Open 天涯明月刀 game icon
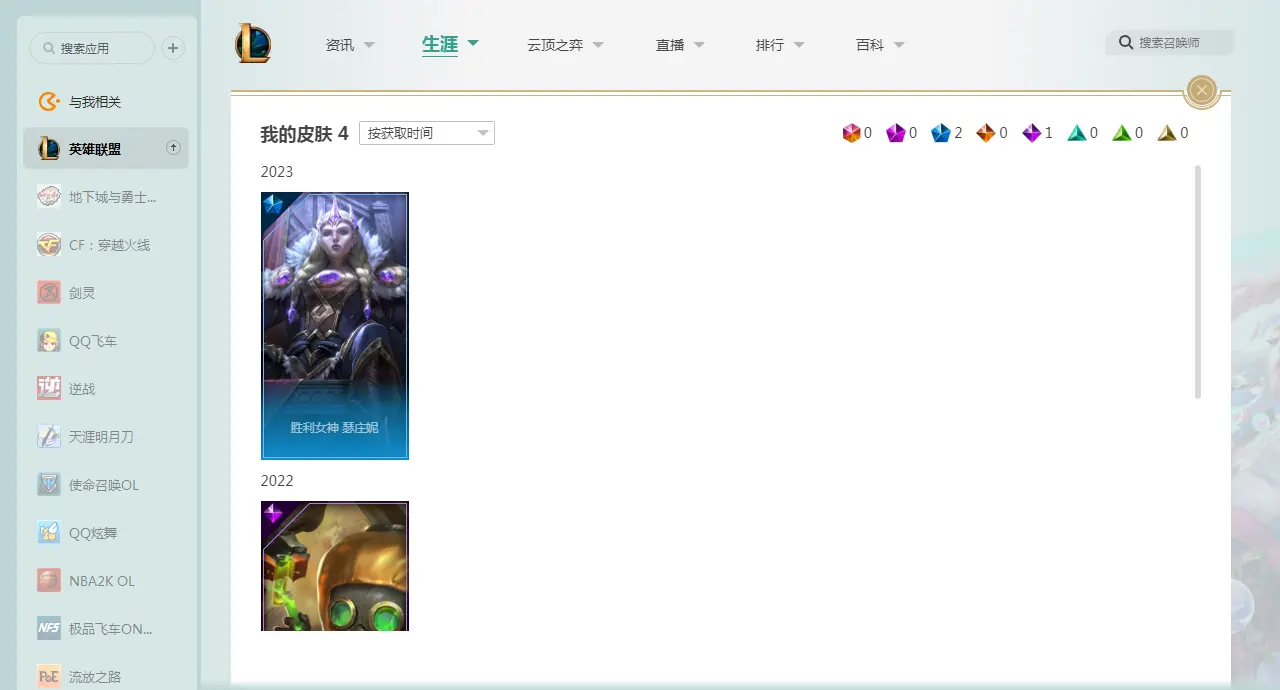Screen dimensions: 1280x690 point(49,437)
